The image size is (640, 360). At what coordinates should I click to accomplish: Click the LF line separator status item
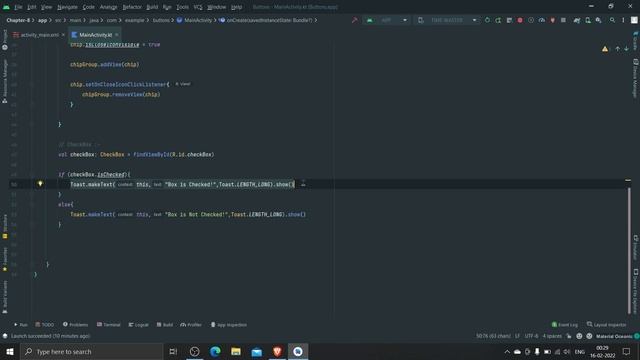[x=517, y=336]
